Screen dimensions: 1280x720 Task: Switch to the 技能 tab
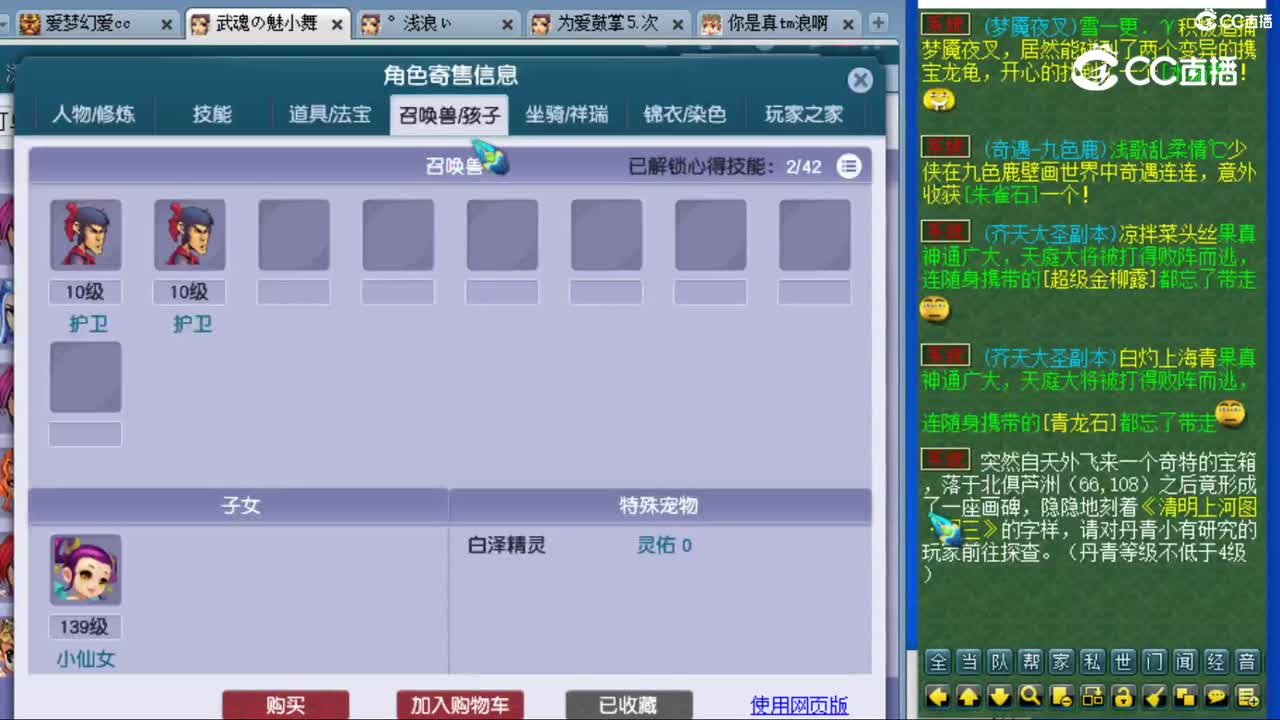(x=212, y=115)
